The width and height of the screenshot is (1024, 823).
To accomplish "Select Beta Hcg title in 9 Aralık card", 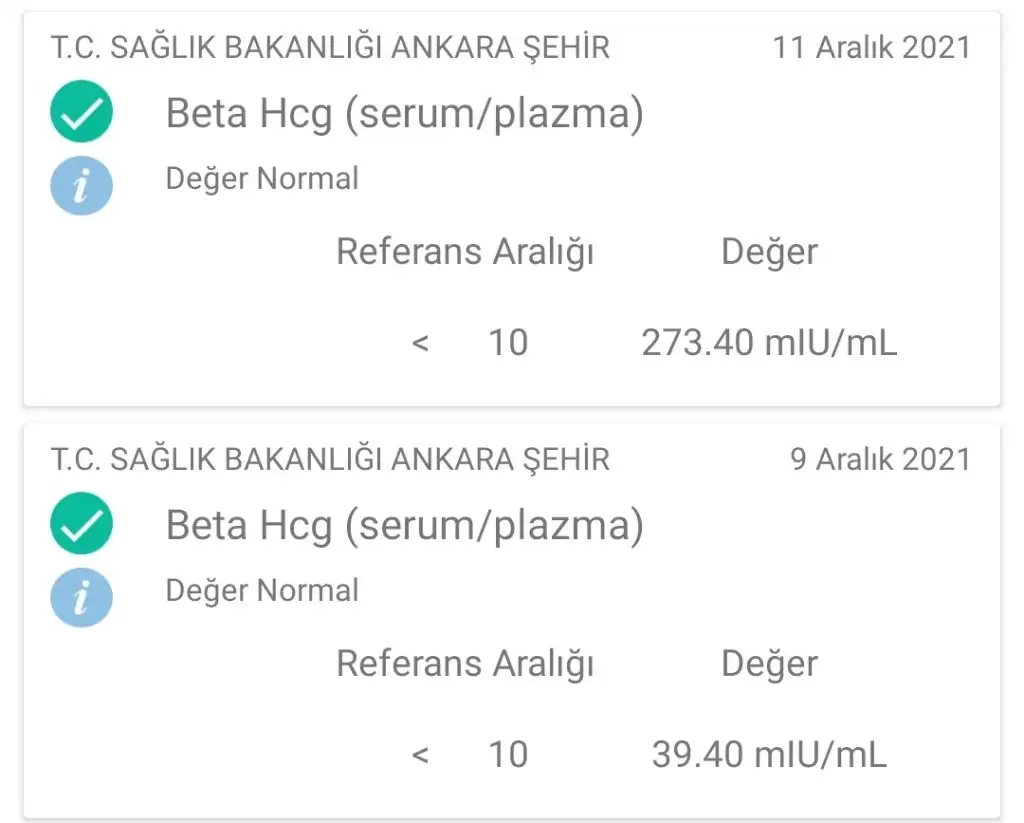I will pyautogui.click(x=404, y=526).
